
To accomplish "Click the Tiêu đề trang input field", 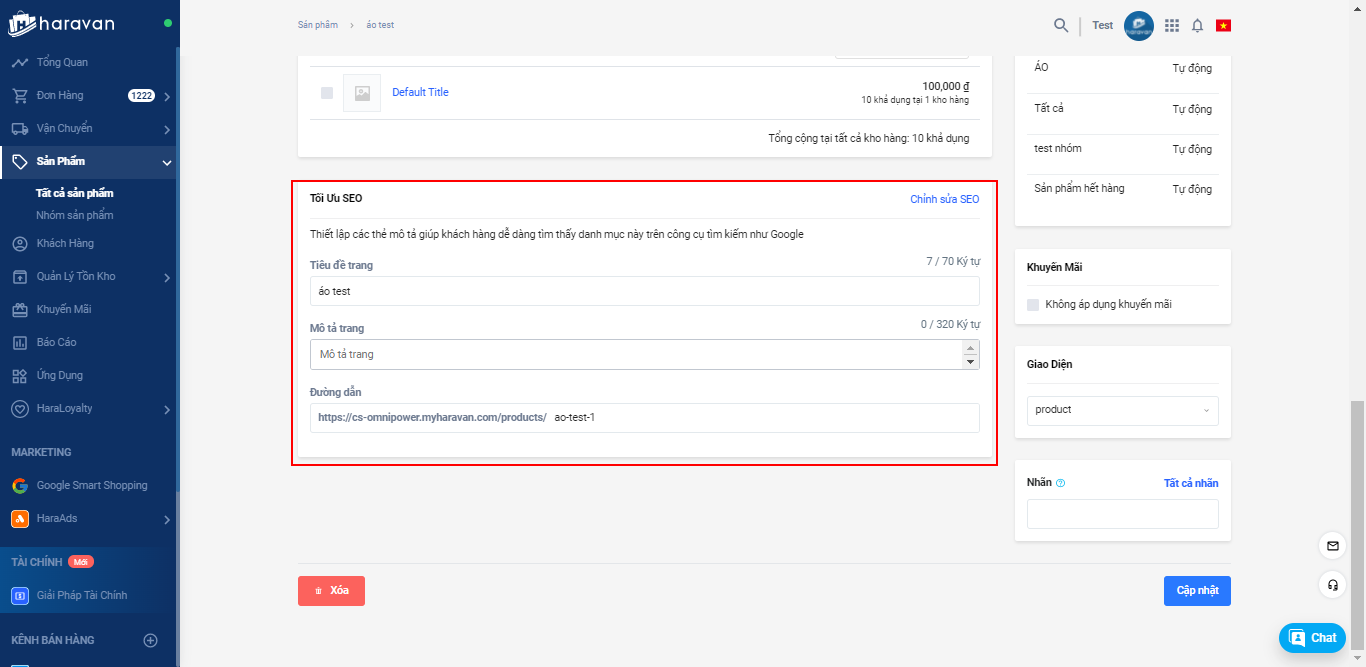I will (644, 292).
